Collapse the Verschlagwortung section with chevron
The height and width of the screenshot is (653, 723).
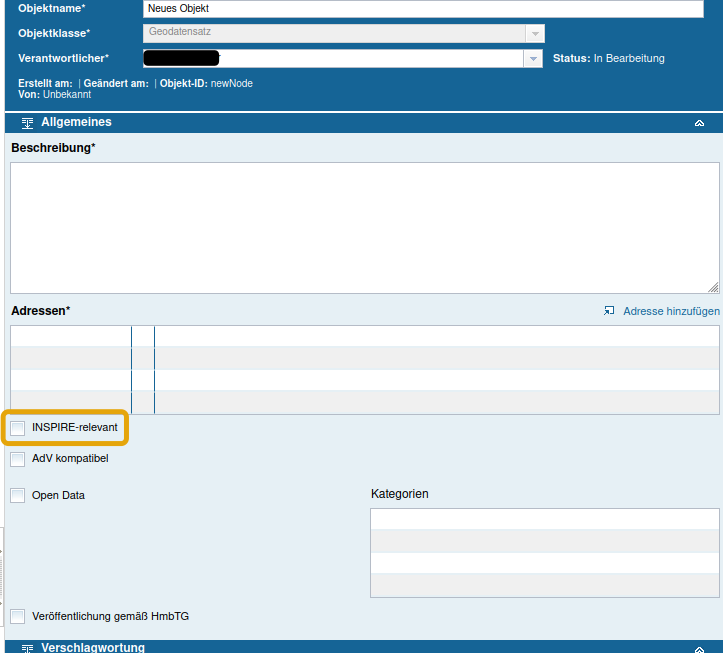699,648
